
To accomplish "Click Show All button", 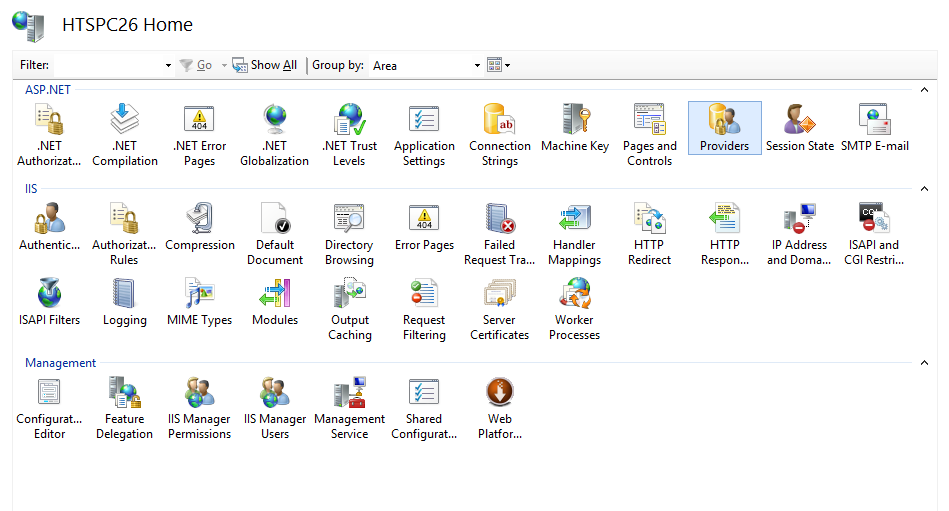I will [x=265, y=65].
